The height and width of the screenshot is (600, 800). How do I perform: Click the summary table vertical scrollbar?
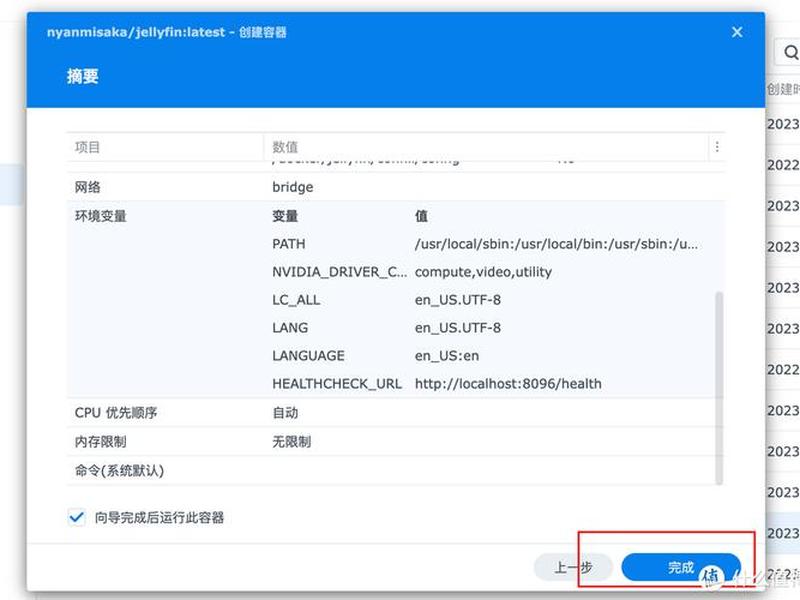719,388
